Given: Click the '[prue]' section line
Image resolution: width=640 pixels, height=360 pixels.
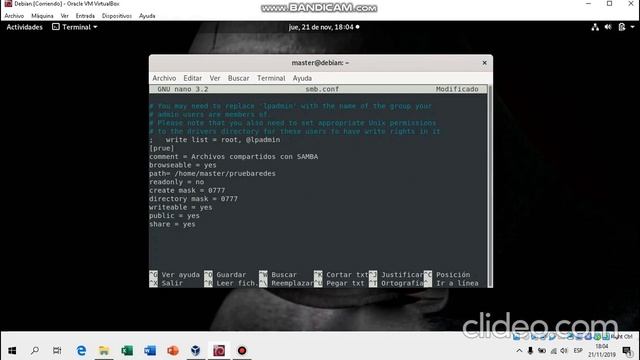Looking at the screenshot, I should pyautogui.click(x=162, y=148).
